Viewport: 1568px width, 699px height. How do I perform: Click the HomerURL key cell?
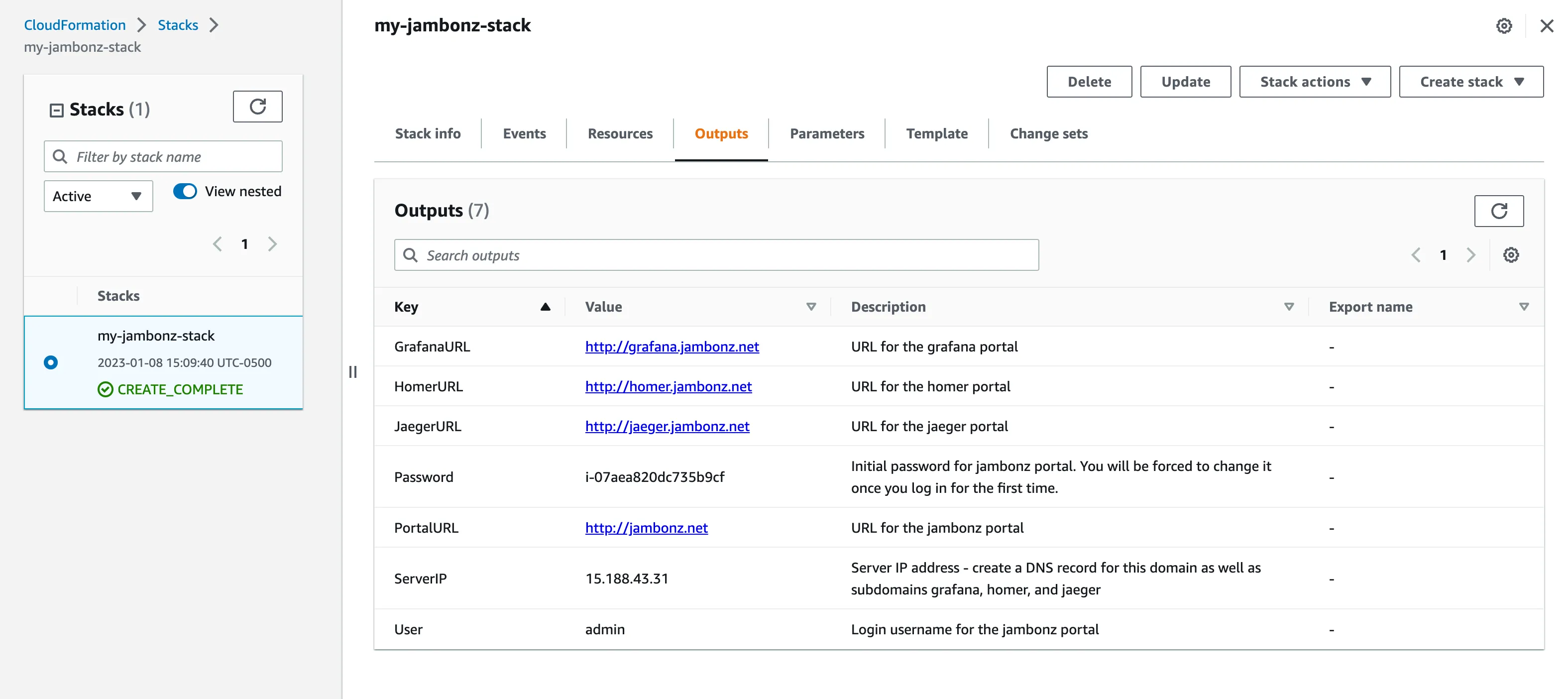tap(429, 387)
